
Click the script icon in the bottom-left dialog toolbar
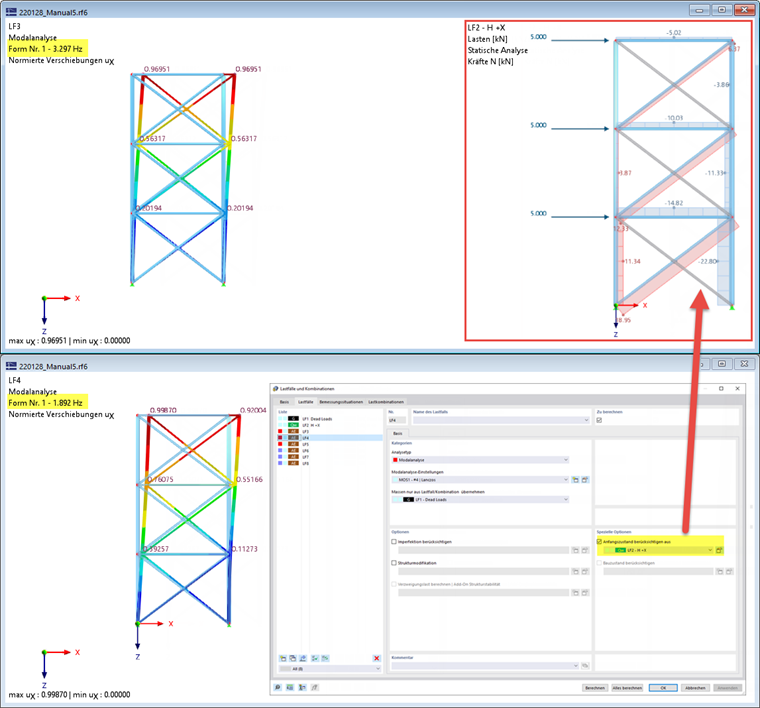pos(315,687)
